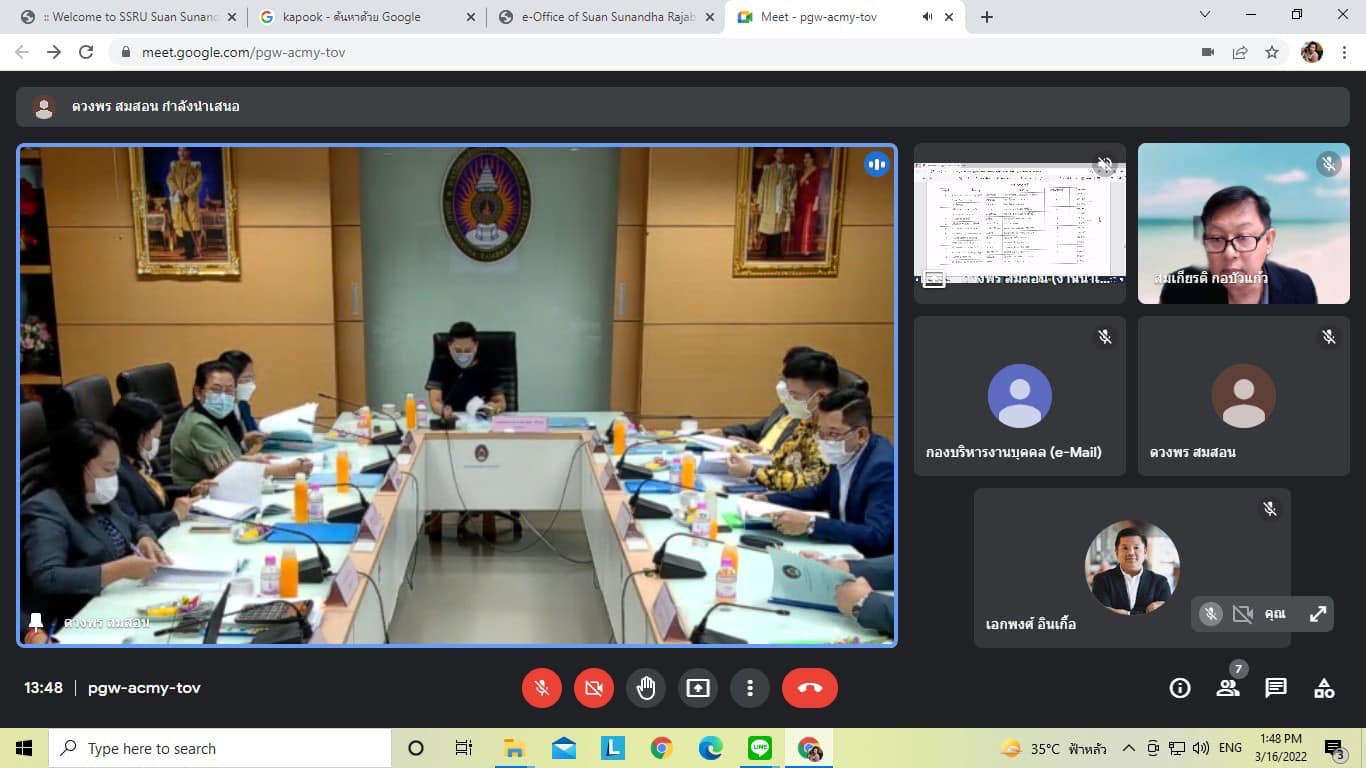
Task: Select the shared presentation thumbnail tile
Action: point(1019,223)
